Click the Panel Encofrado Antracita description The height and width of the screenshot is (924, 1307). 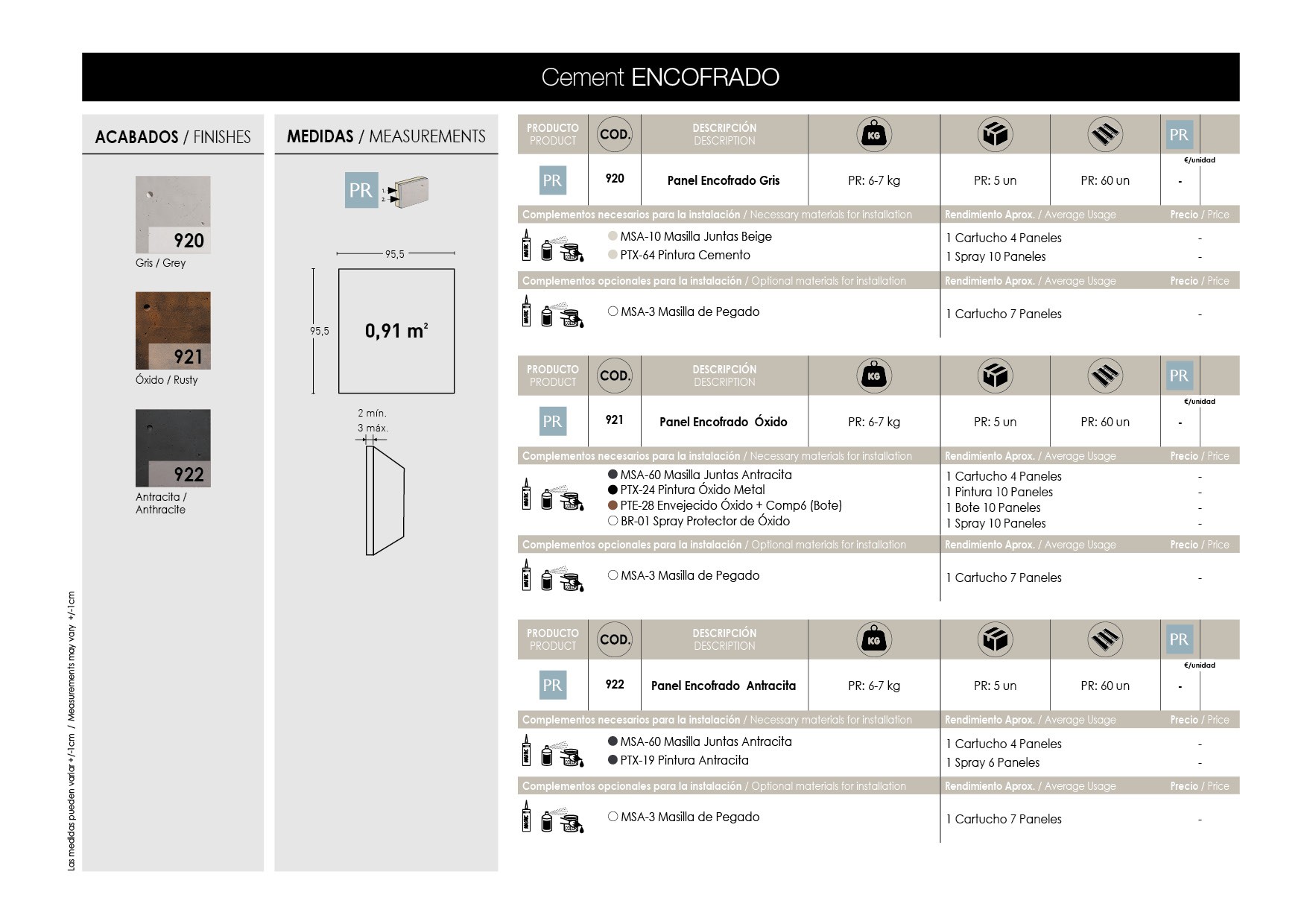pyautogui.click(x=724, y=686)
